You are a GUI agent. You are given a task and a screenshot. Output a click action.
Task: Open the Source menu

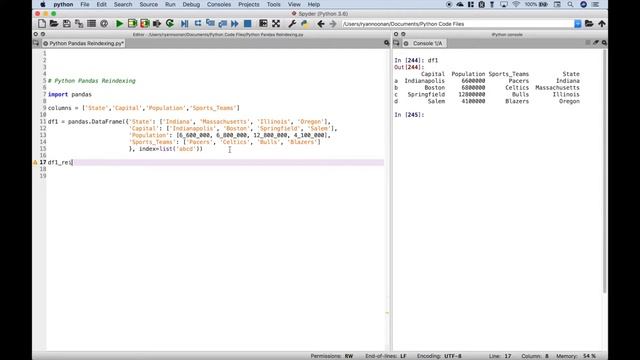(149, 4)
